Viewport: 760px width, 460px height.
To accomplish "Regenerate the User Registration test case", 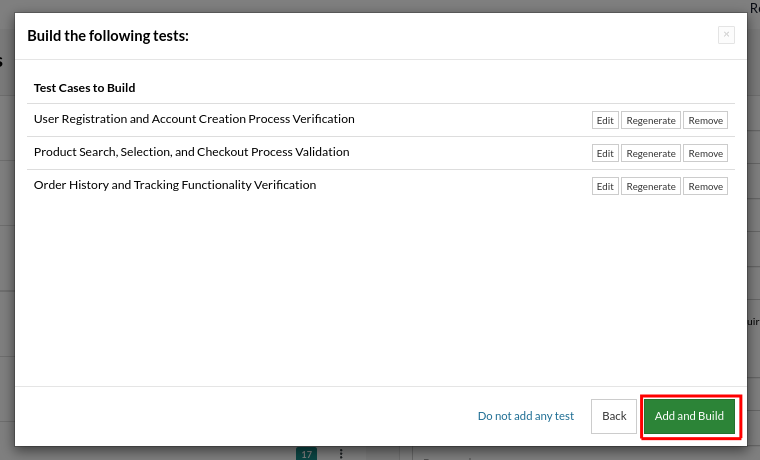I will (650, 121).
